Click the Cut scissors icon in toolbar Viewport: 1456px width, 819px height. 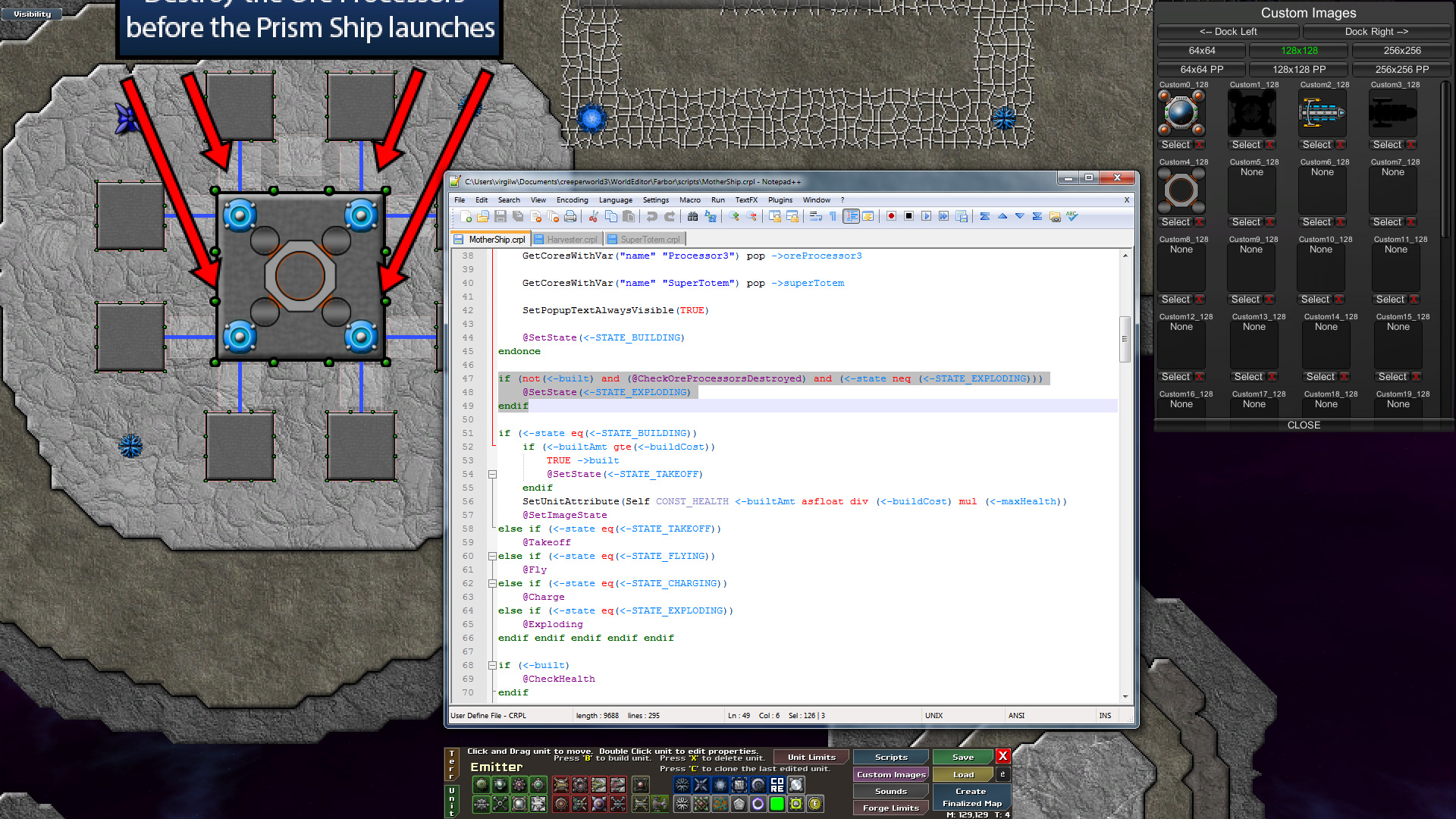594,217
